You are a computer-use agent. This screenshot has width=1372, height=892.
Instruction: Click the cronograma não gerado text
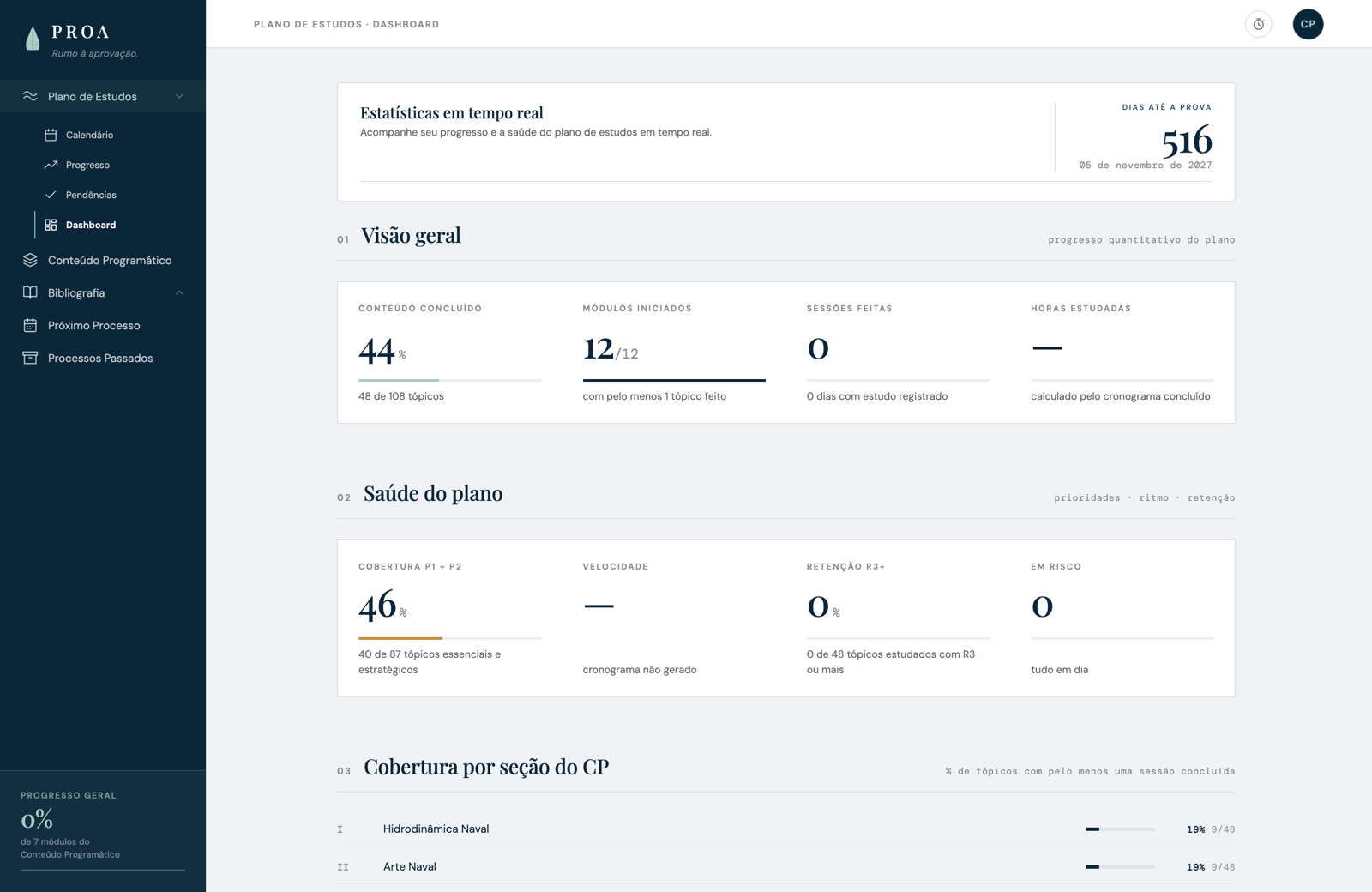tap(640, 670)
